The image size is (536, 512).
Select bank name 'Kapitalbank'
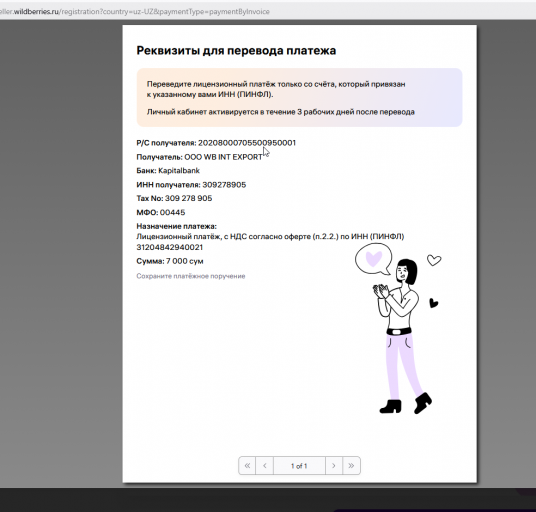coord(179,171)
